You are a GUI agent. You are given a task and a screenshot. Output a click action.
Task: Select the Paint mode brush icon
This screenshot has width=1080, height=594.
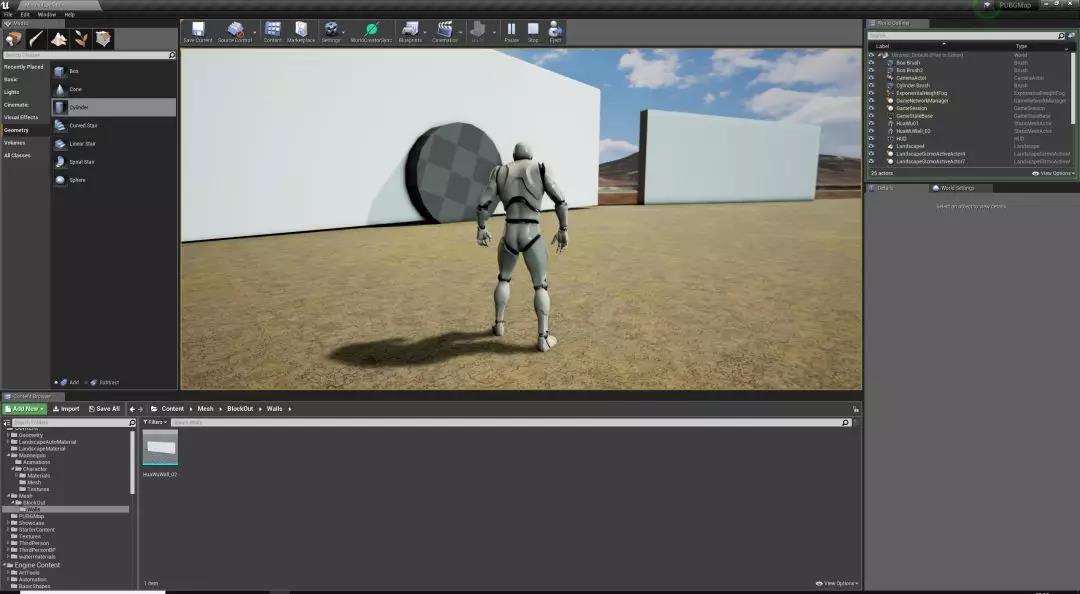click(x=36, y=39)
